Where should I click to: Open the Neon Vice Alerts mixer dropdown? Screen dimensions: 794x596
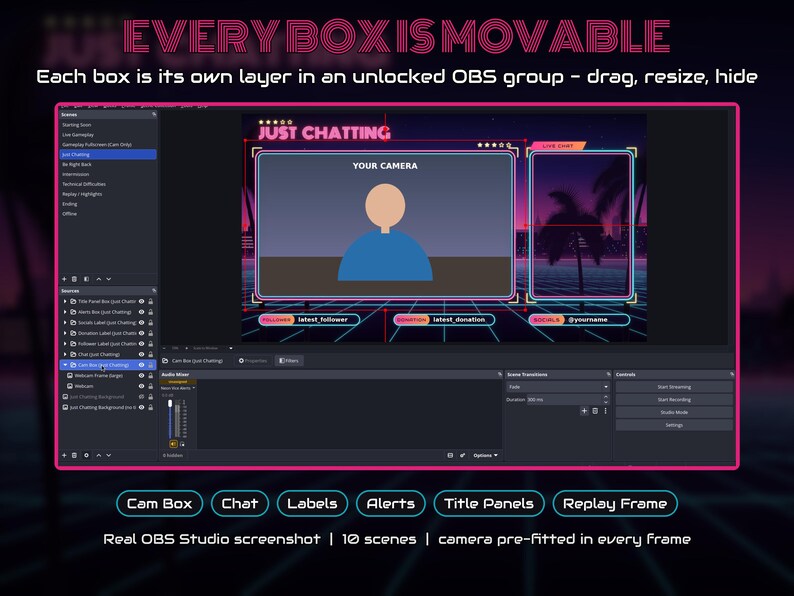click(178, 388)
